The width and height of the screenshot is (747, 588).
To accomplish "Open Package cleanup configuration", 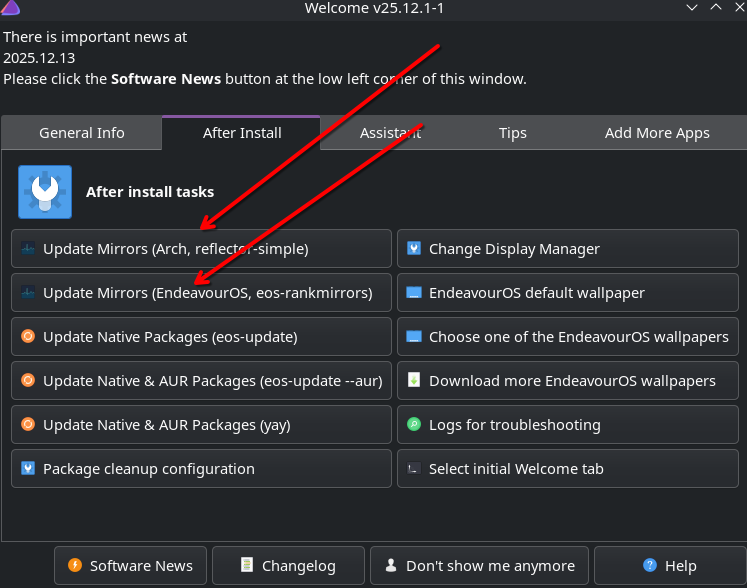I will click(x=201, y=469).
